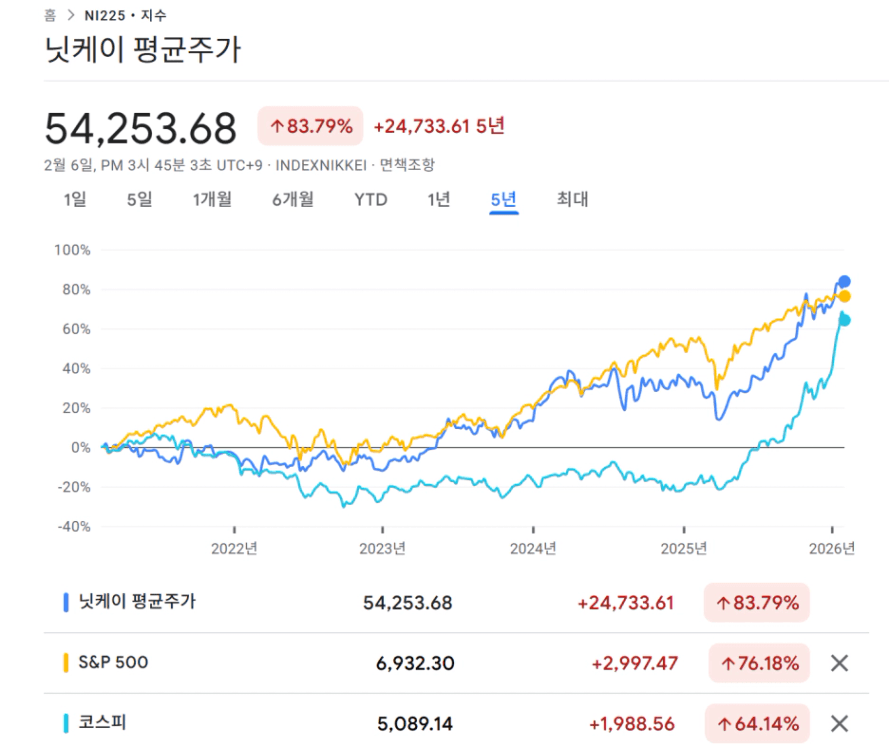Select the 1년 time range
The height and width of the screenshot is (747, 889).
438,199
